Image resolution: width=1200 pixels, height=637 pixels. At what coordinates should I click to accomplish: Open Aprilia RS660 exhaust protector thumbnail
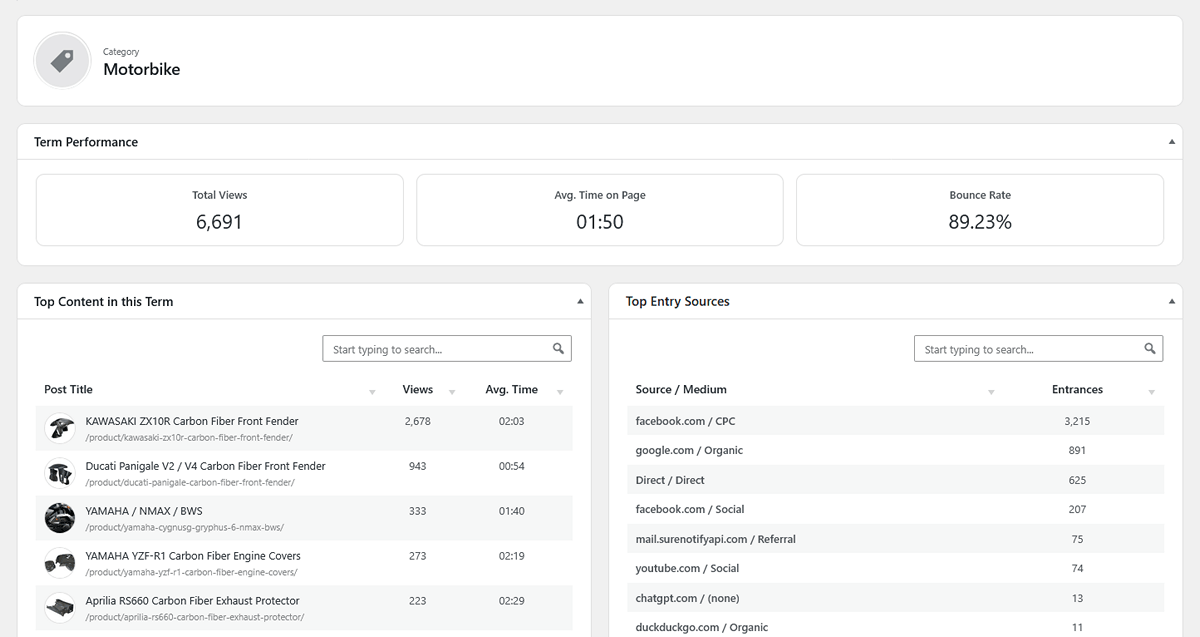60,608
